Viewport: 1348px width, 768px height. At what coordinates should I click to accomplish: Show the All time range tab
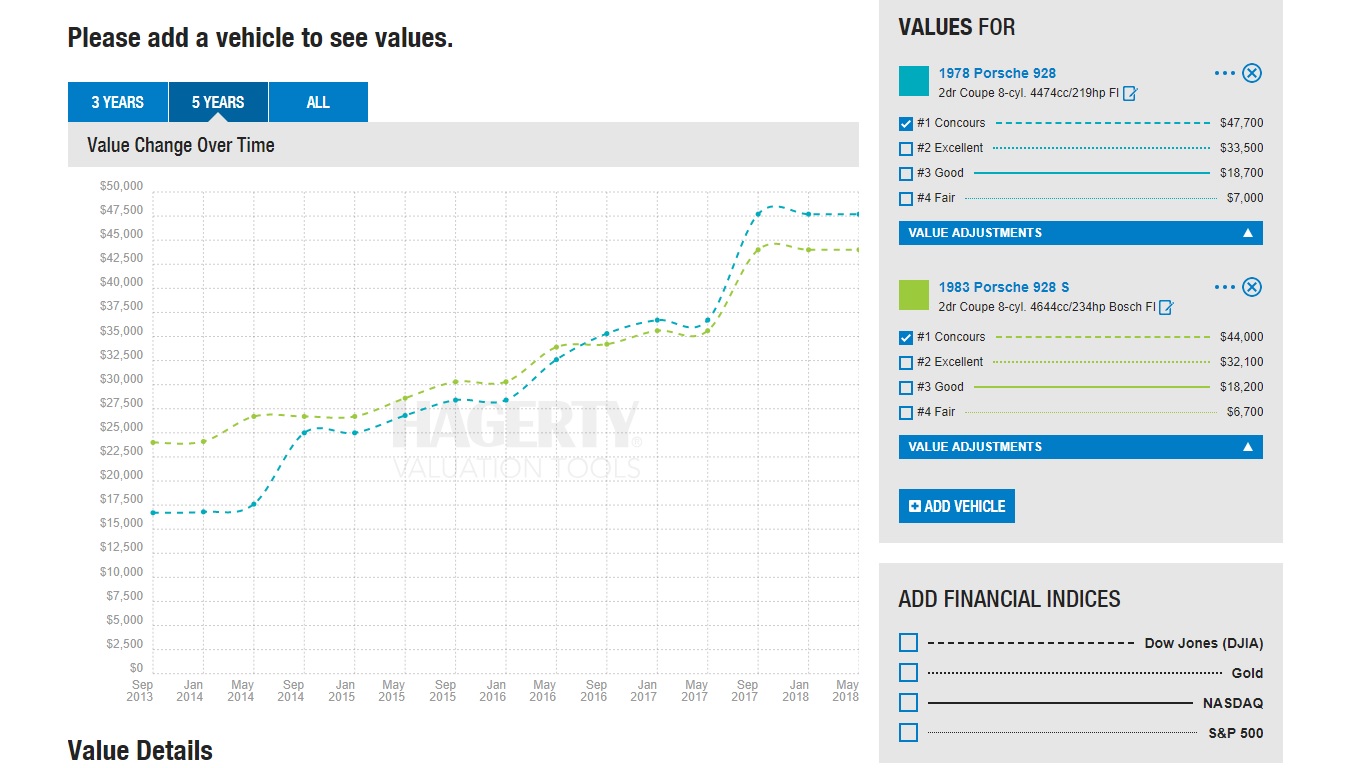pos(318,102)
